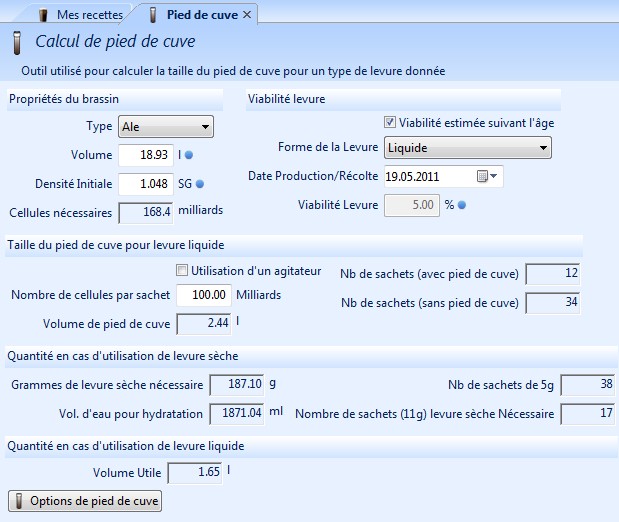Click the Options de pied de cuve button
The height and width of the screenshot is (522, 619).
pyautogui.click(x=85, y=500)
